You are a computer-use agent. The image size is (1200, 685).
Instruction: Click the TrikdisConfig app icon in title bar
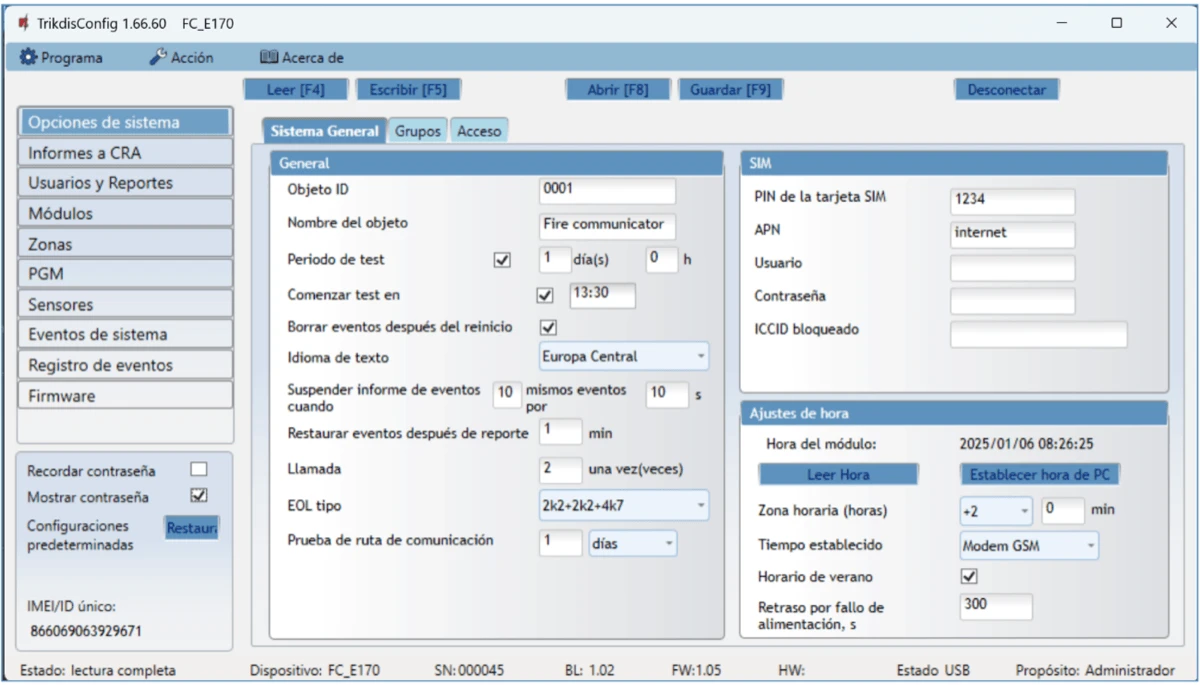point(24,23)
